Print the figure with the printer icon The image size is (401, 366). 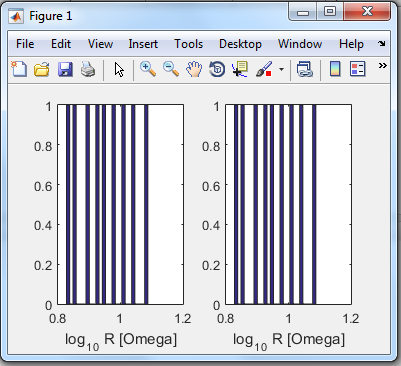88,70
